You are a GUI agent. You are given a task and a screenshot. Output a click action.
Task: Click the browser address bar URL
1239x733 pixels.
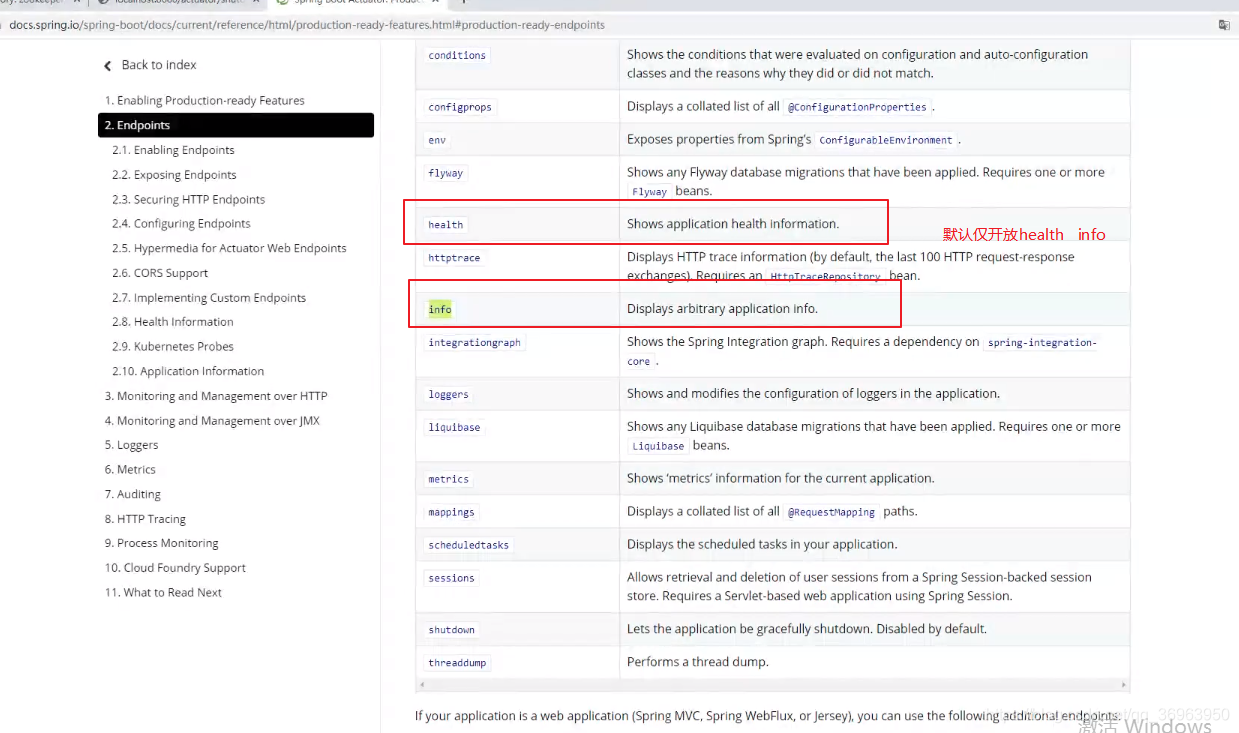(x=307, y=25)
